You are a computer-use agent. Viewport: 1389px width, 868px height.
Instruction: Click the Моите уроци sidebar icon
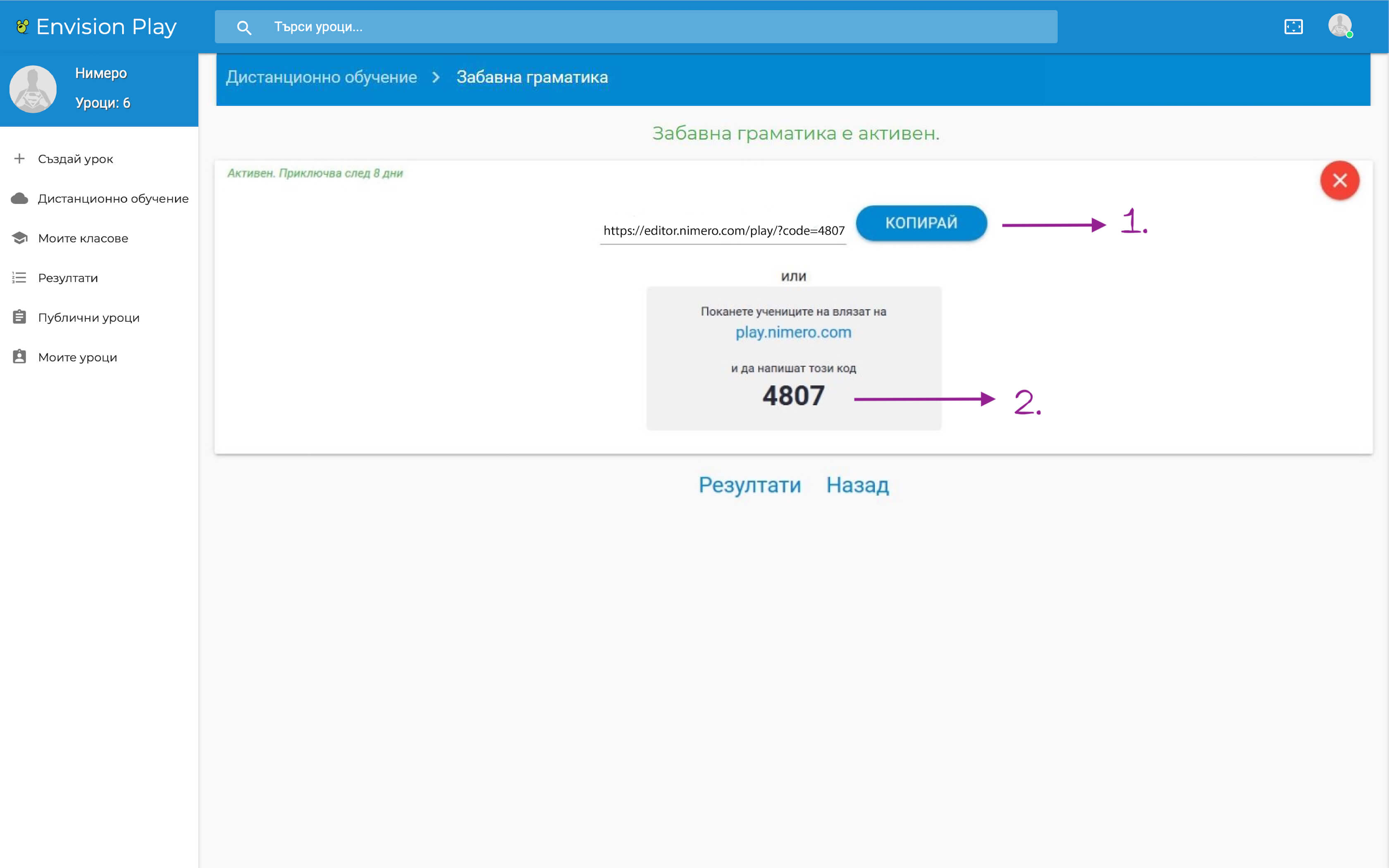coord(19,357)
